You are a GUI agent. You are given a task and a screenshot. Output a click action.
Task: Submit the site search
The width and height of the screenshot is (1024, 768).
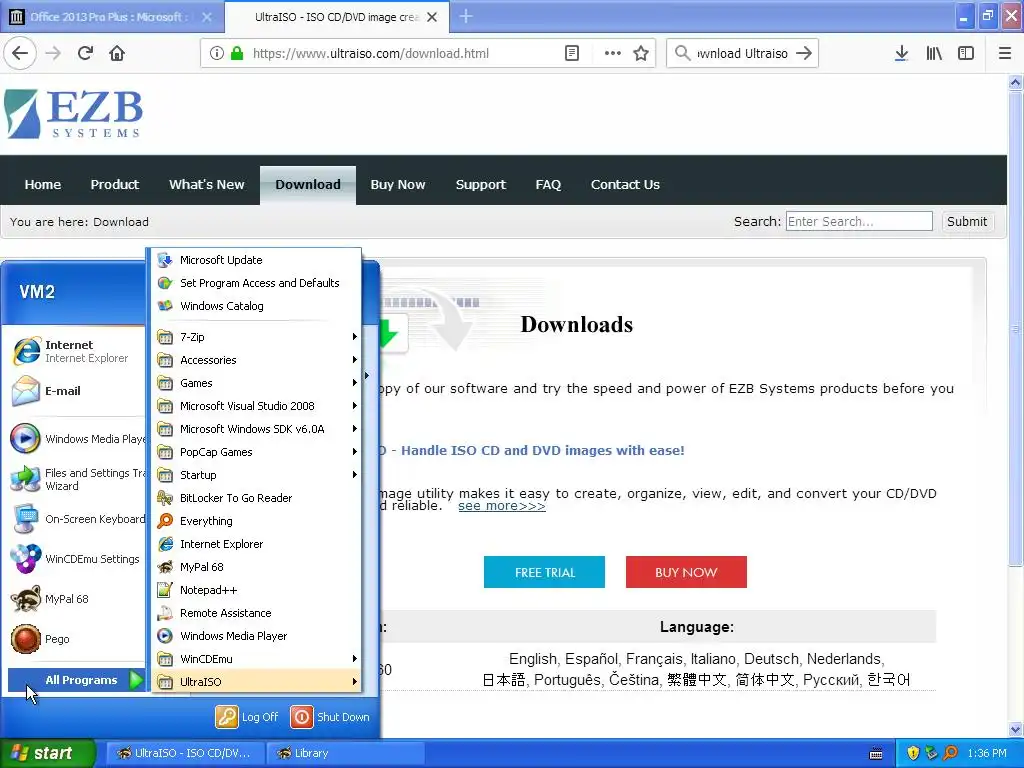click(967, 221)
